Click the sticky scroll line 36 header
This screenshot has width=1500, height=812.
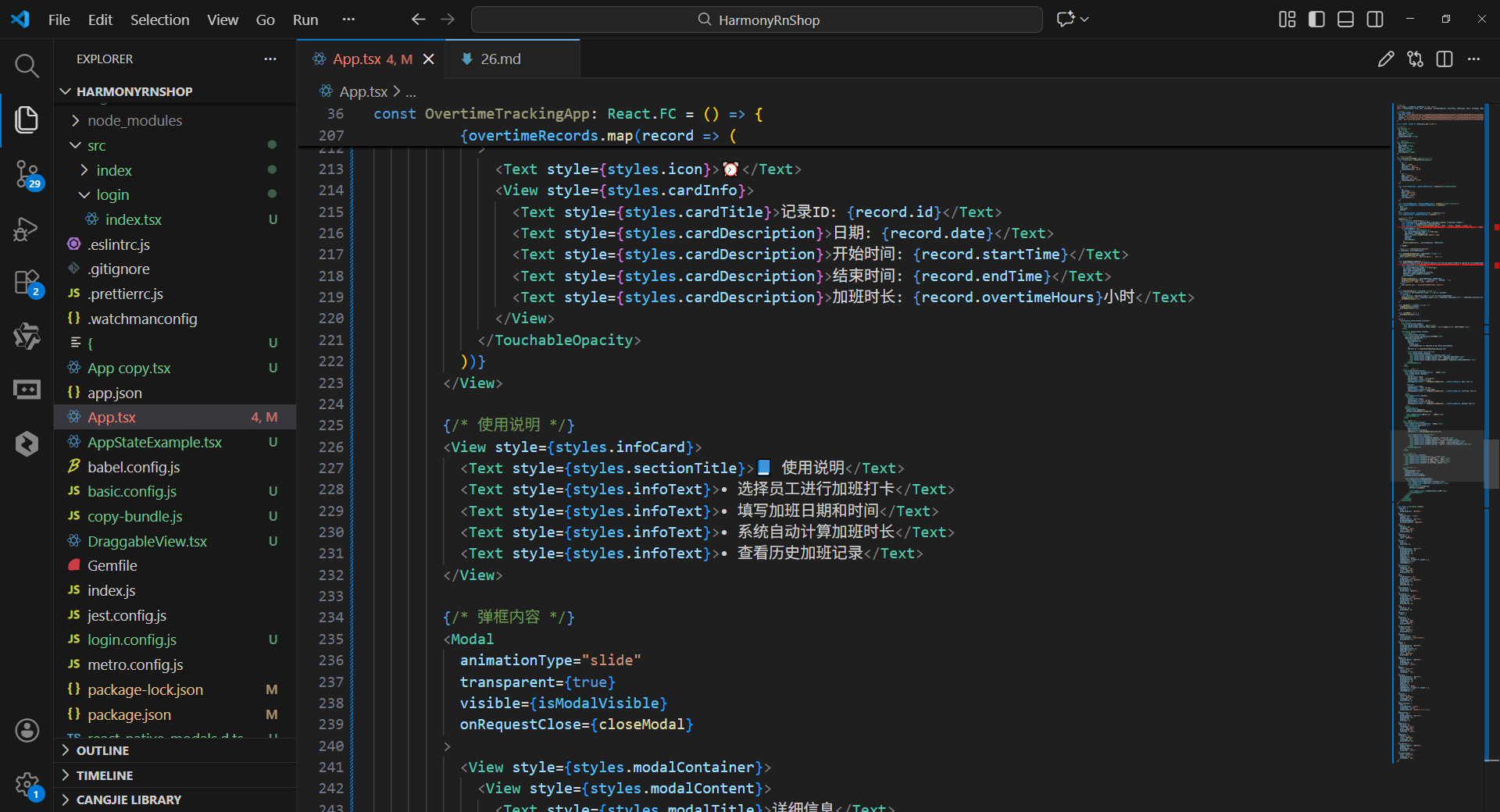[844, 114]
